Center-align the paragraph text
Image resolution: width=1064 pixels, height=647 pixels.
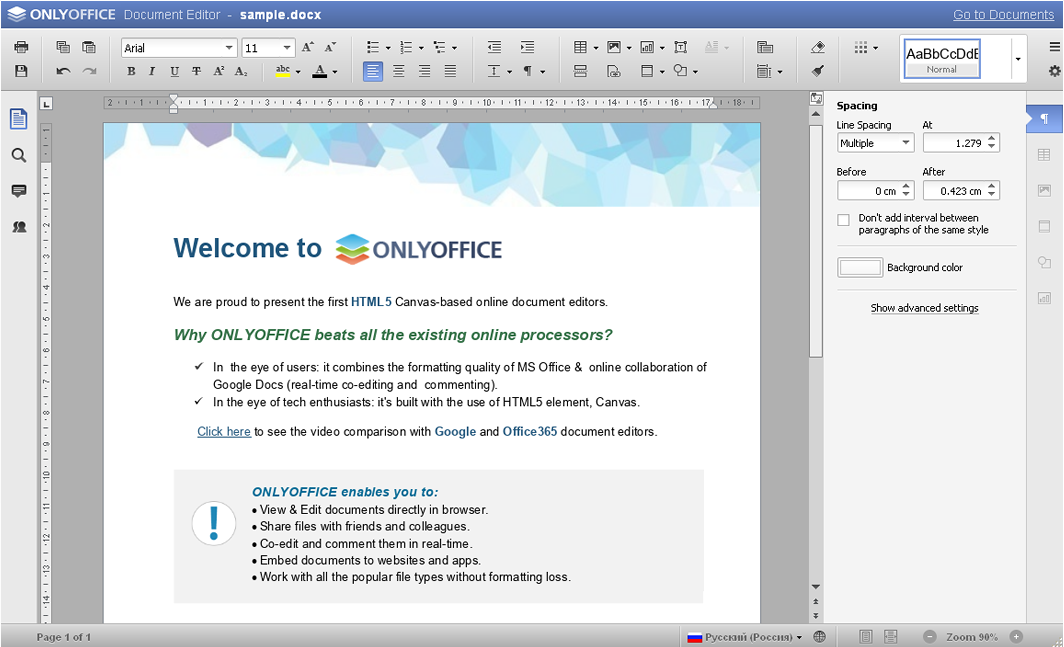click(x=398, y=71)
